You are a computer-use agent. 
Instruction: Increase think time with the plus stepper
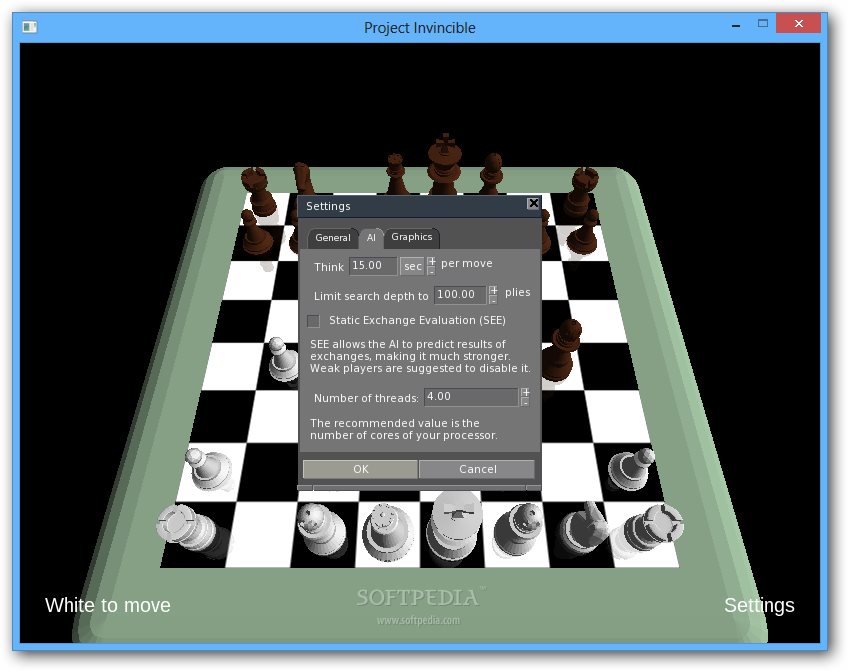click(431, 262)
